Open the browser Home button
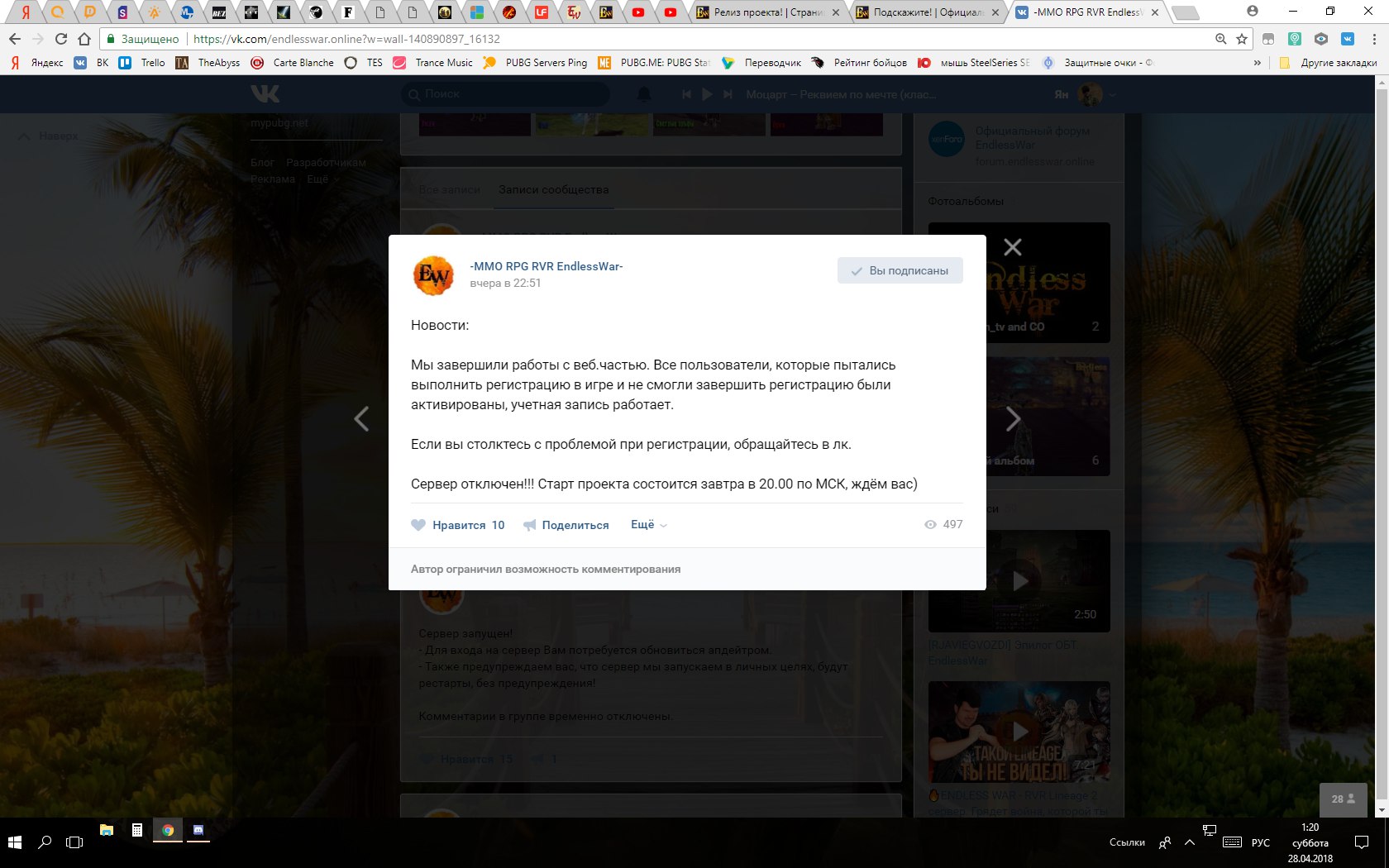The width and height of the screenshot is (1389, 868). point(84,39)
